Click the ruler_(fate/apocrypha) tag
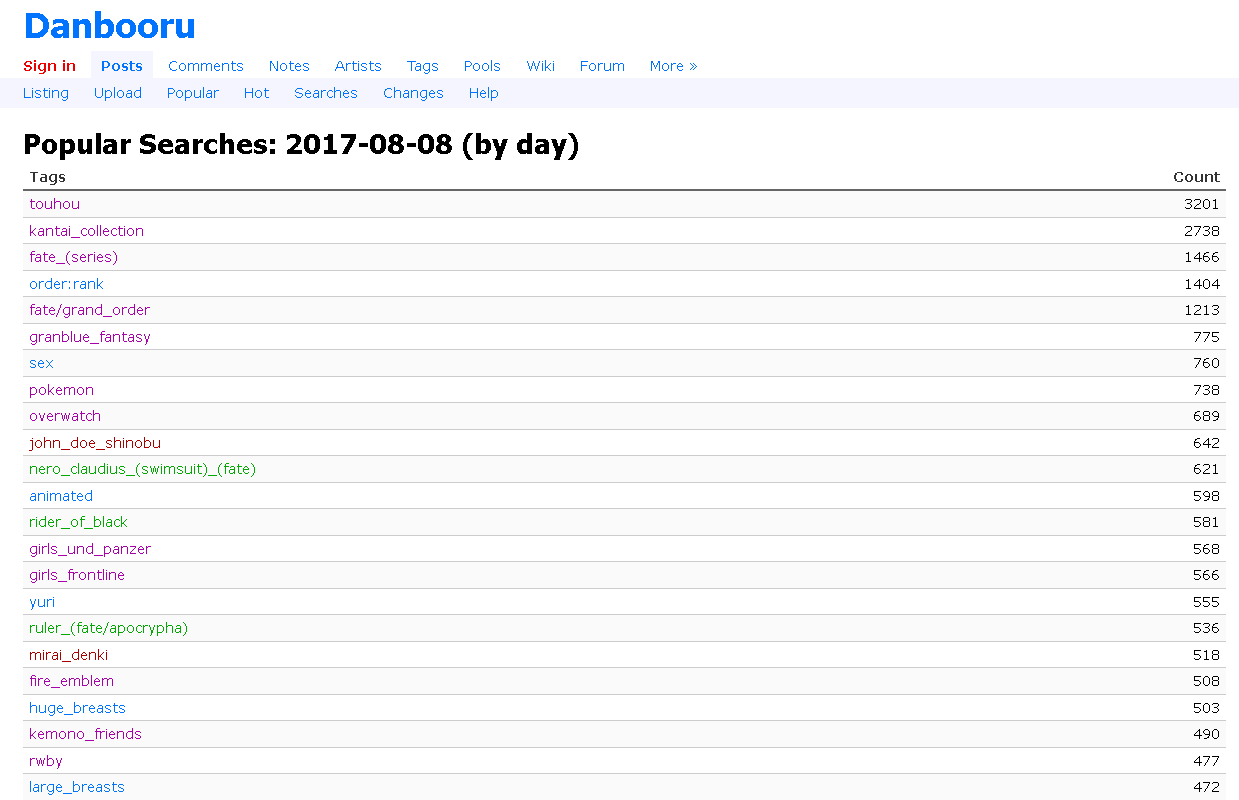 click(108, 628)
